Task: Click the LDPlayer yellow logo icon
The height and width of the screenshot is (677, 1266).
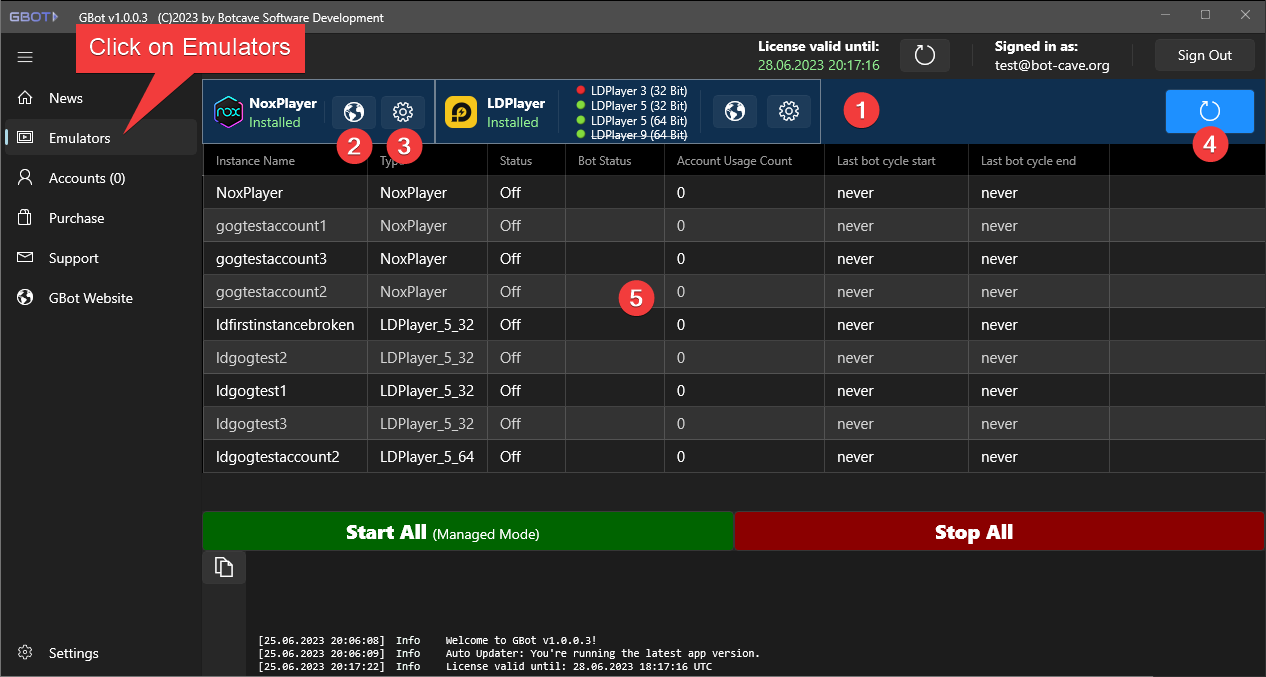Action: [460, 111]
